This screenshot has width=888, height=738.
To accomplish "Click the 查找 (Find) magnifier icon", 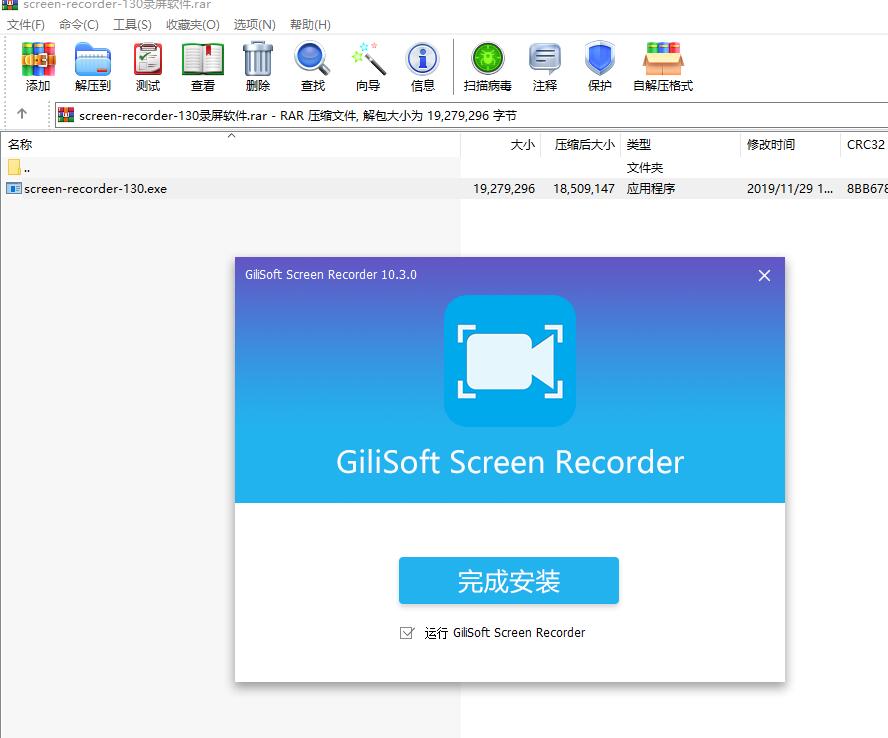I will (313, 59).
